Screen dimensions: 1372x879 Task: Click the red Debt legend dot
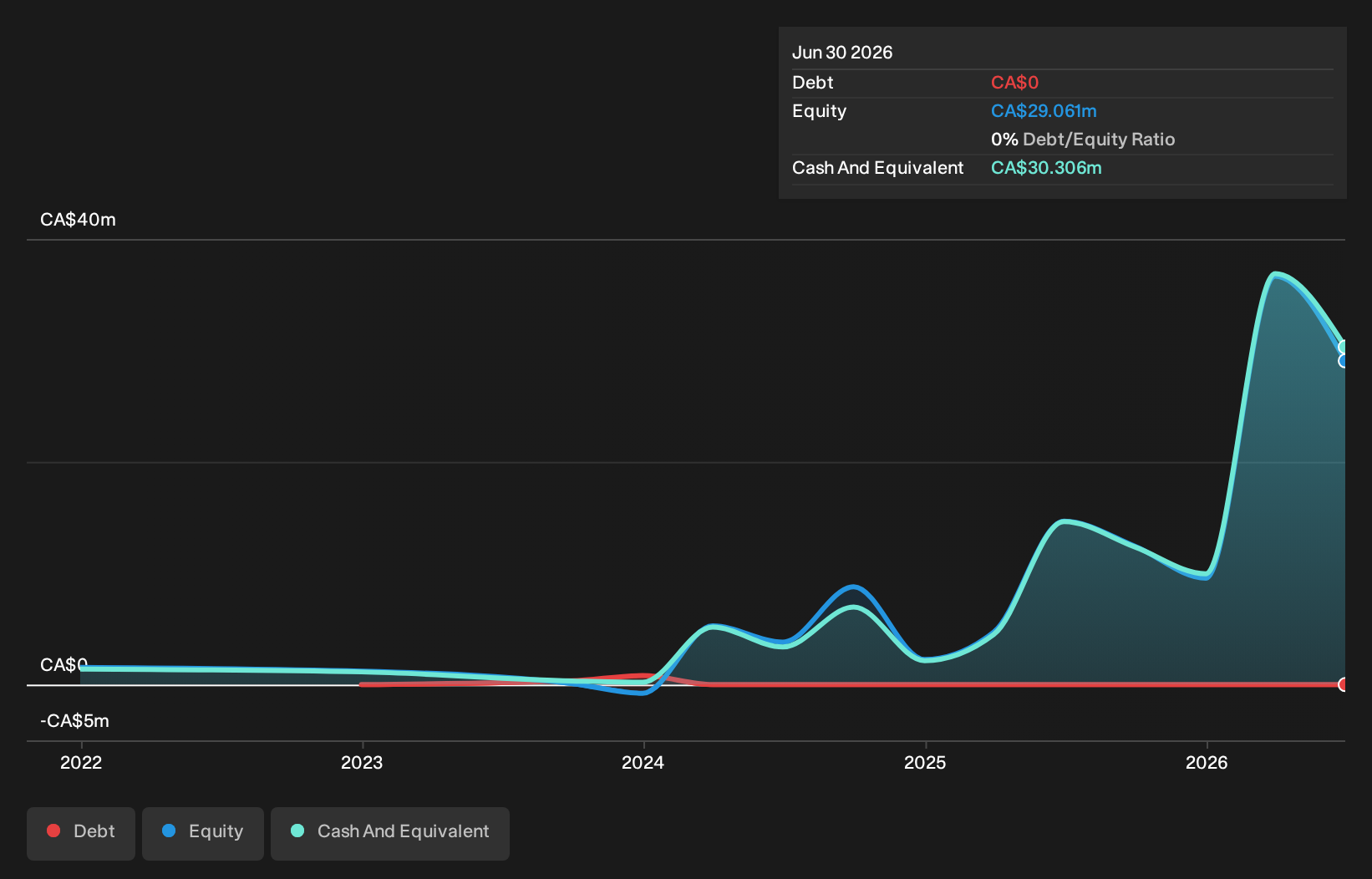tap(53, 831)
